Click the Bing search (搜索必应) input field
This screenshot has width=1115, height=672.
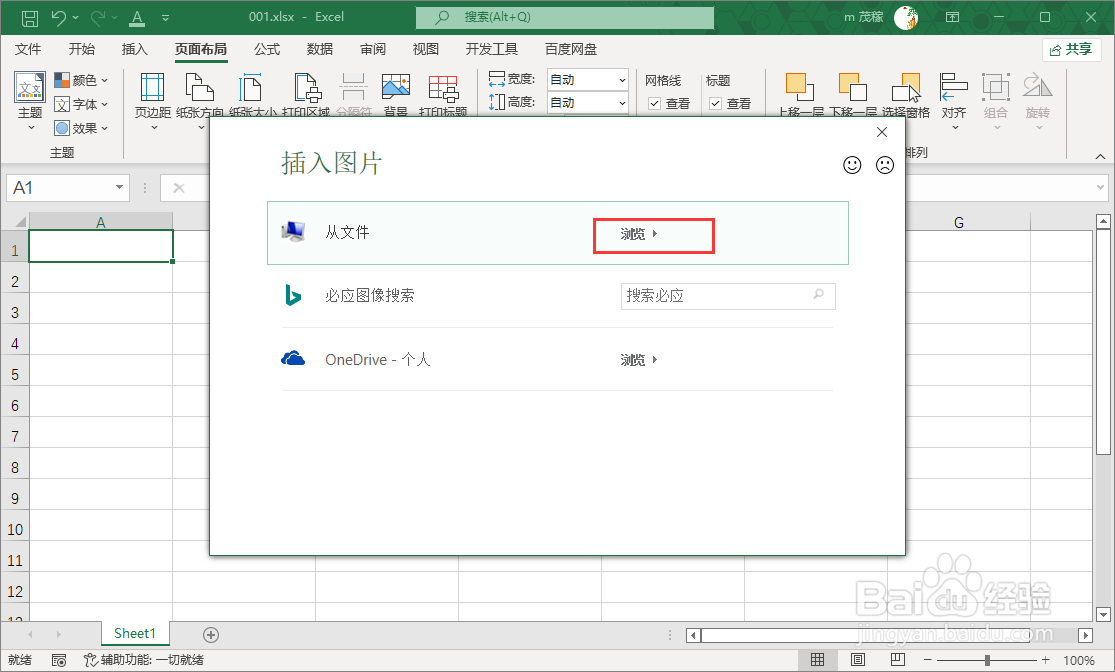[x=728, y=296]
